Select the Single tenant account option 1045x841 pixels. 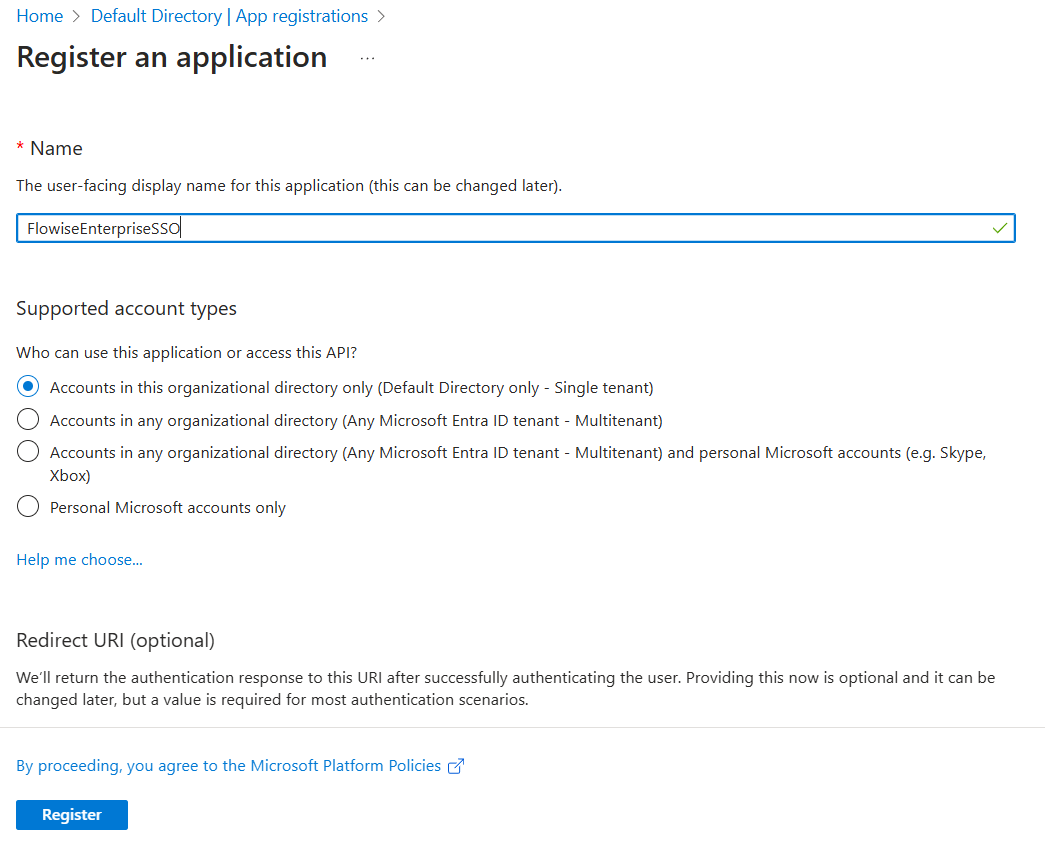click(29, 387)
